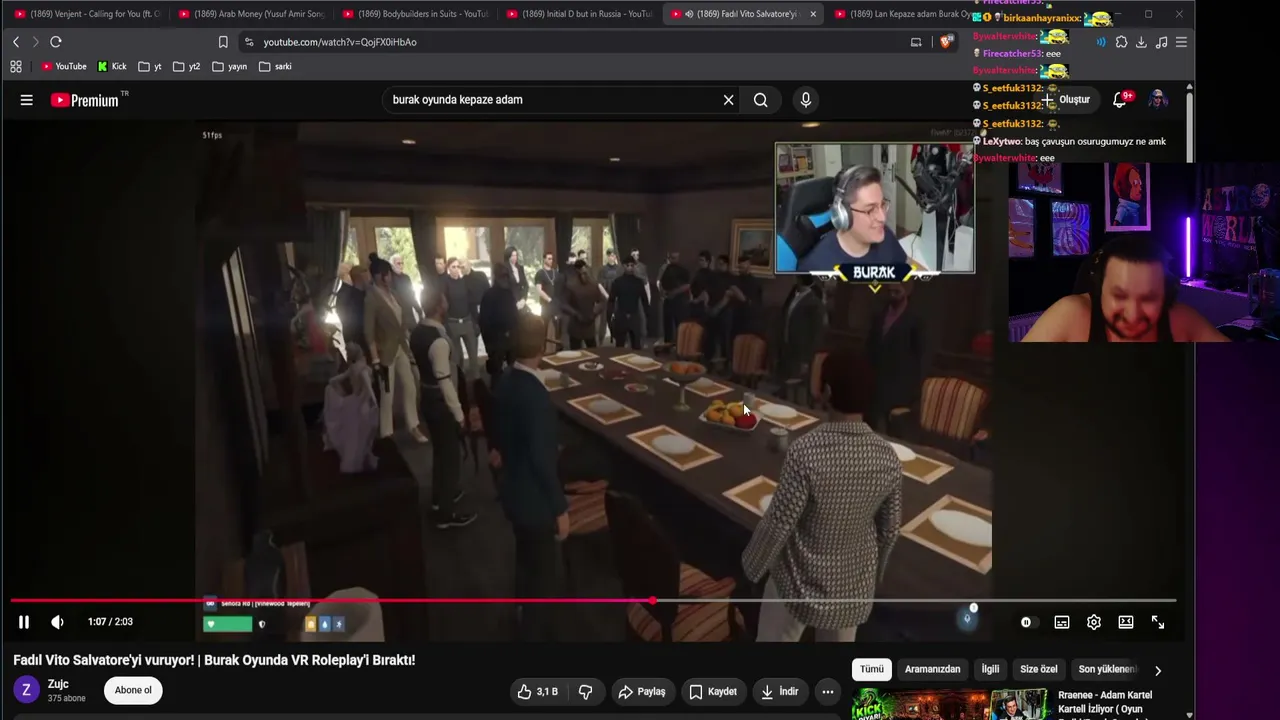Switch to Lan Kepaze adam Burak tab
The width and height of the screenshot is (1280, 720).
pyautogui.click(x=900, y=14)
